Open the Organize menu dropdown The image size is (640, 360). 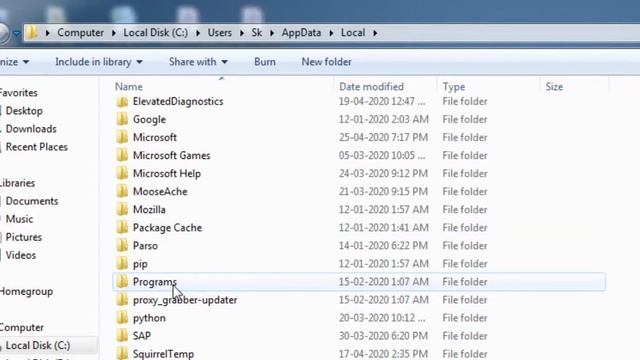(15, 62)
